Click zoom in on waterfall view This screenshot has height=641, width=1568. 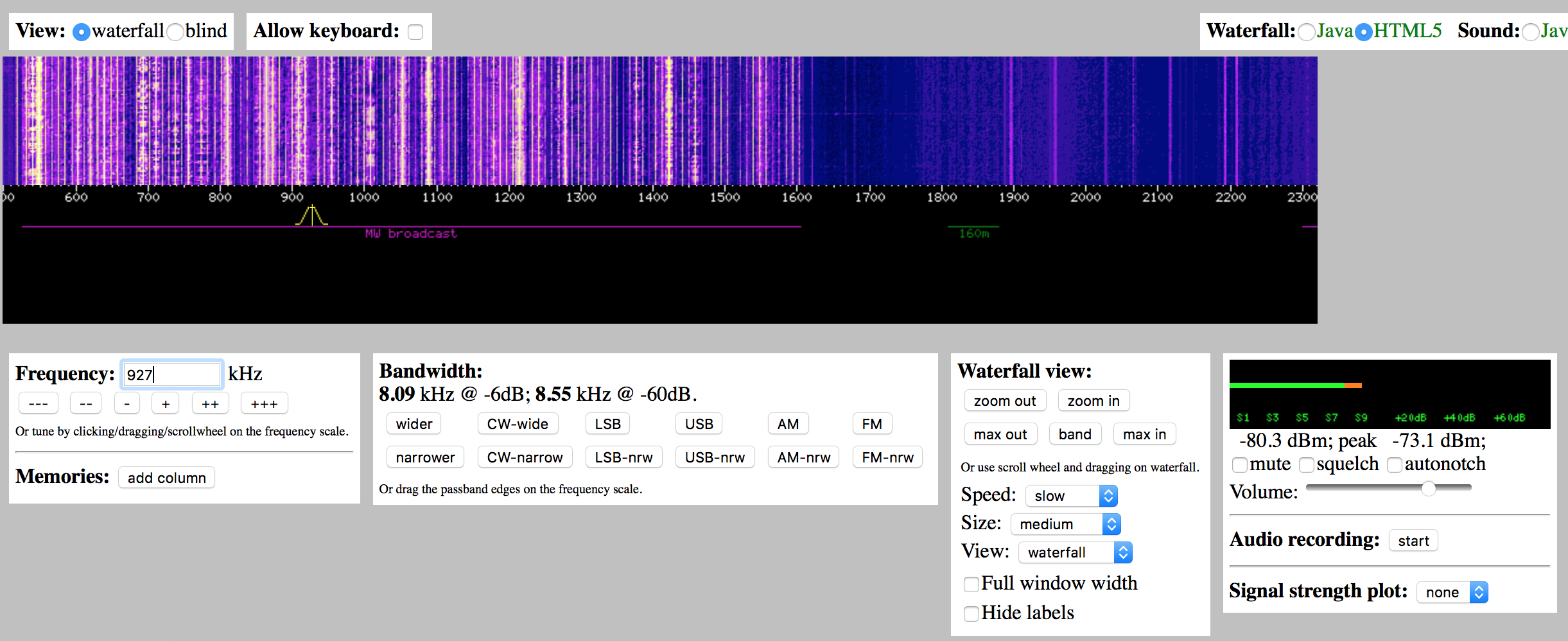[1093, 401]
